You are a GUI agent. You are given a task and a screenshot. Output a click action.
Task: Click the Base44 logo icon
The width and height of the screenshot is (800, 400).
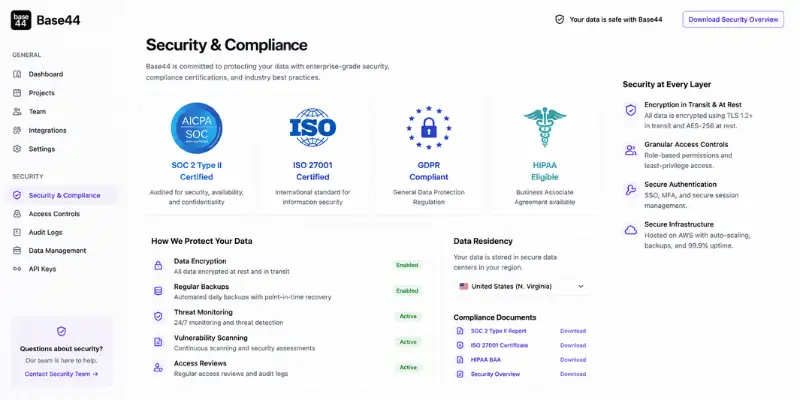(x=21, y=20)
